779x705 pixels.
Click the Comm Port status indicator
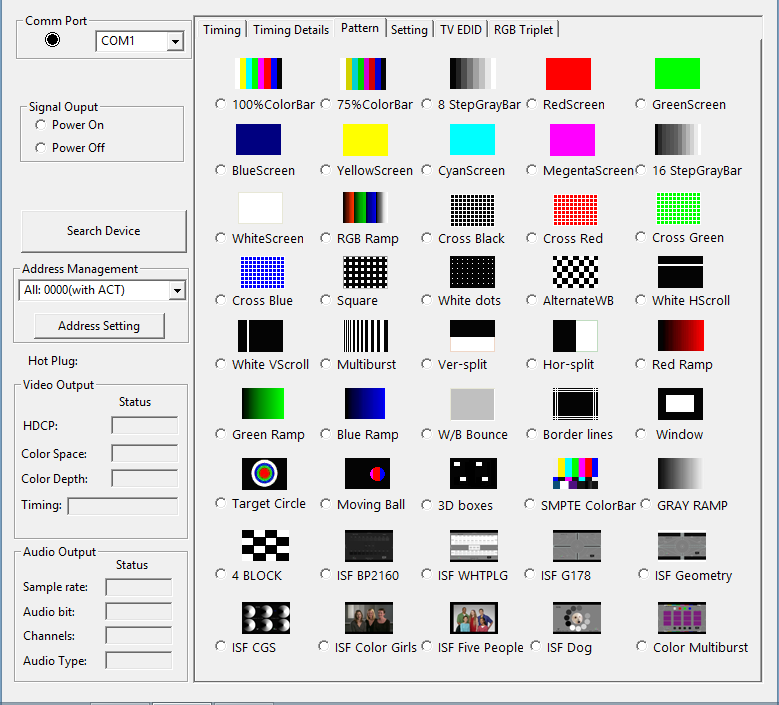click(53, 40)
